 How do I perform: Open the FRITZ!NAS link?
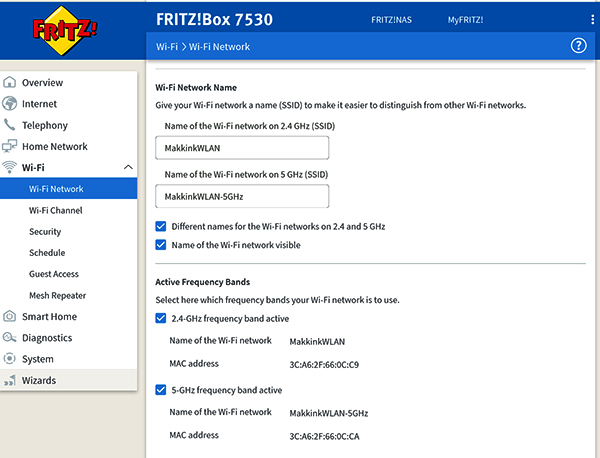pyautogui.click(x=391, y=20)
